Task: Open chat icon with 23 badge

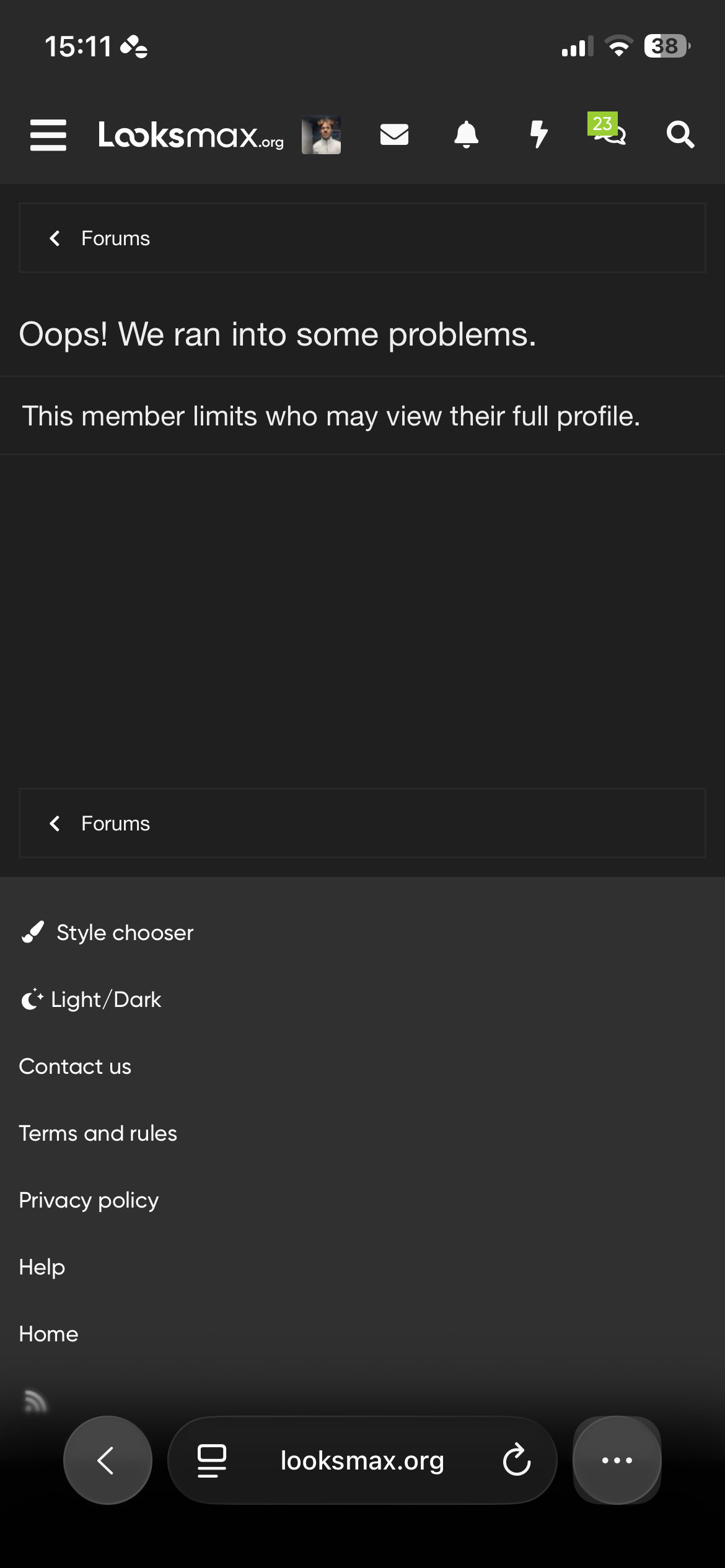Action: click(x=608, y=129)
